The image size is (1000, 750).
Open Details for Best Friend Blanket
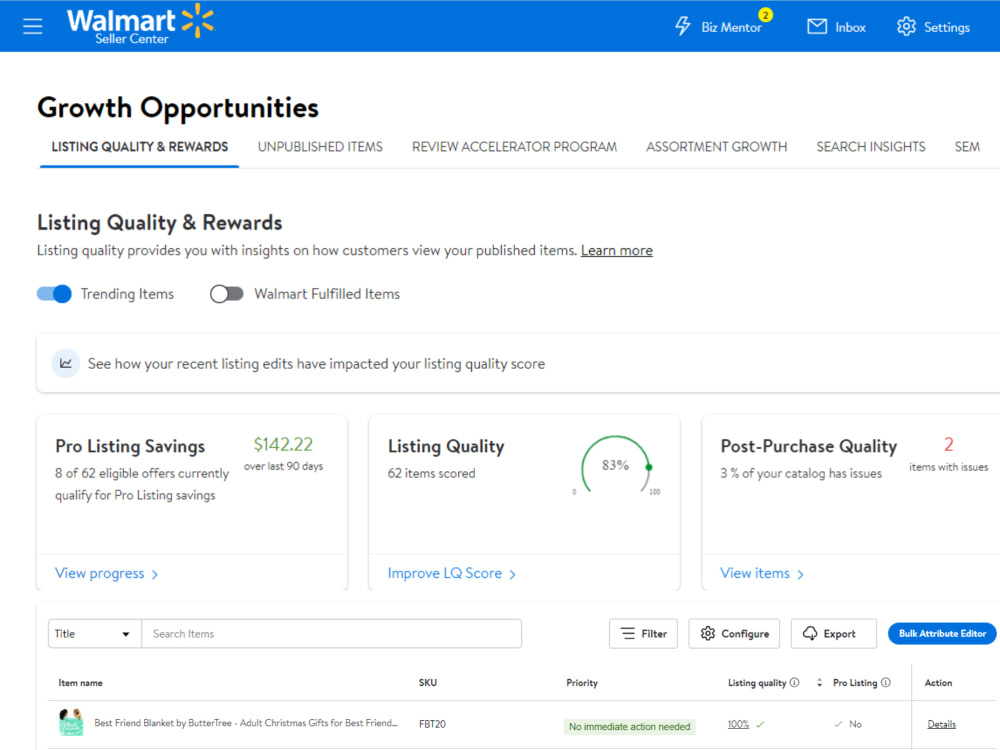(941, 724)
